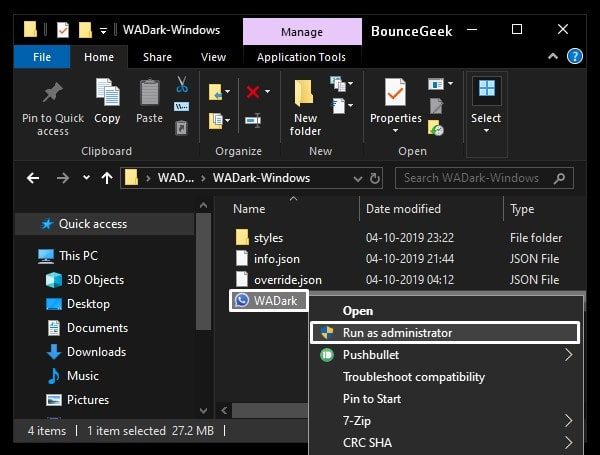
Task: Click the Move to folder icon
Action: (215, 92)
